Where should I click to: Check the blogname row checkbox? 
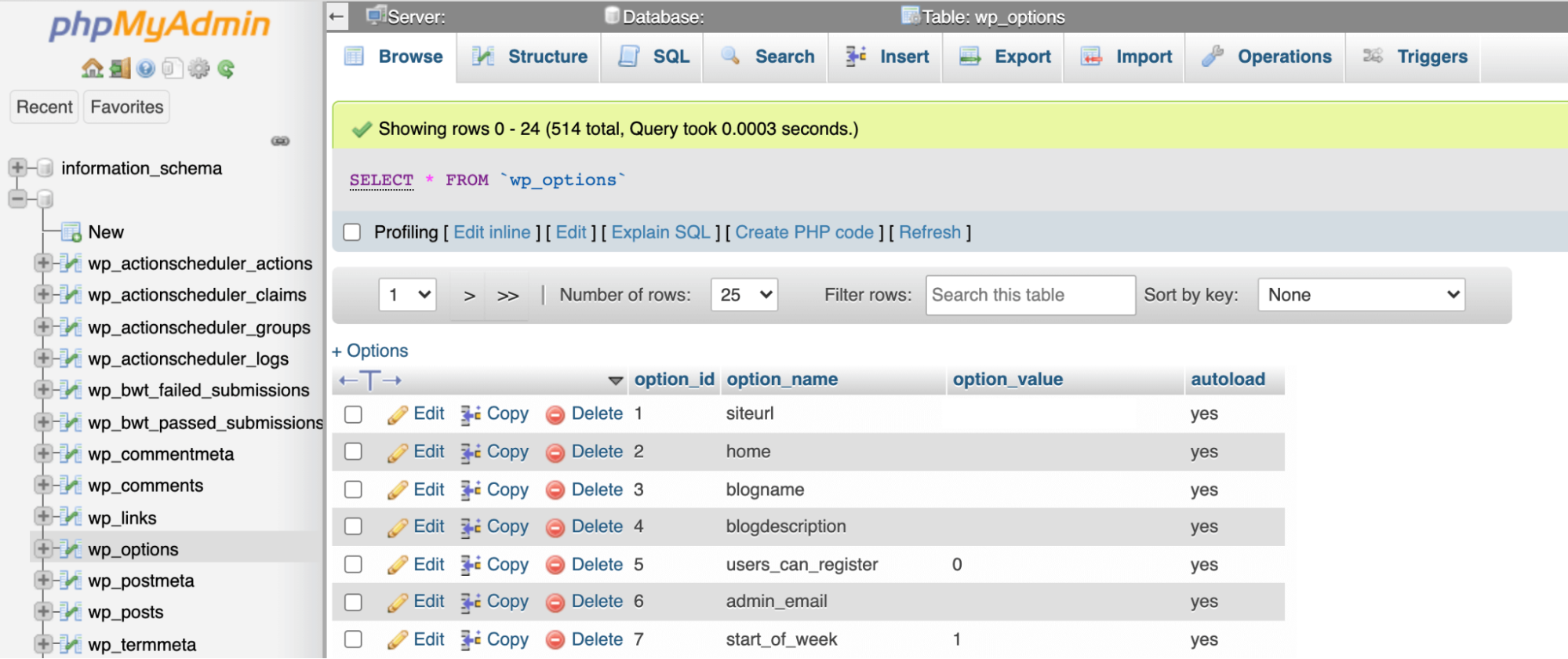[354, 490]
